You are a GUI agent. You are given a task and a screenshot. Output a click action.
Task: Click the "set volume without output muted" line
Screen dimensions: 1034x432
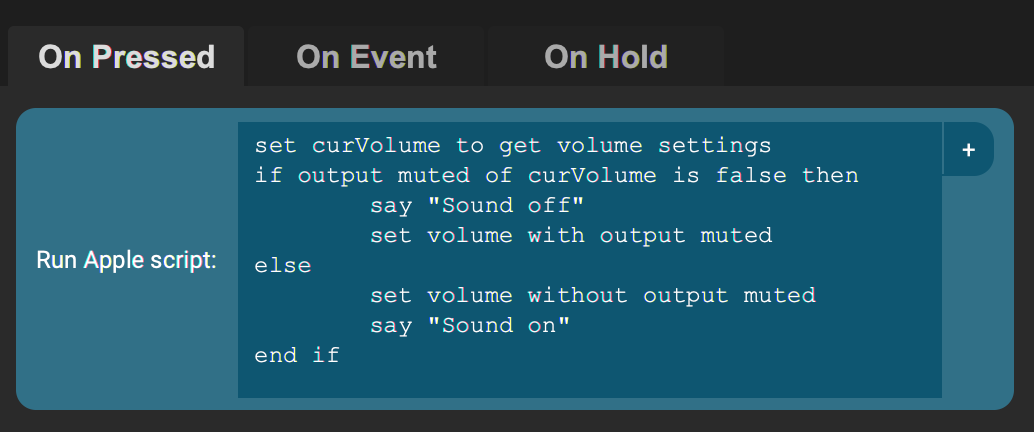click(x=592, y=296)
